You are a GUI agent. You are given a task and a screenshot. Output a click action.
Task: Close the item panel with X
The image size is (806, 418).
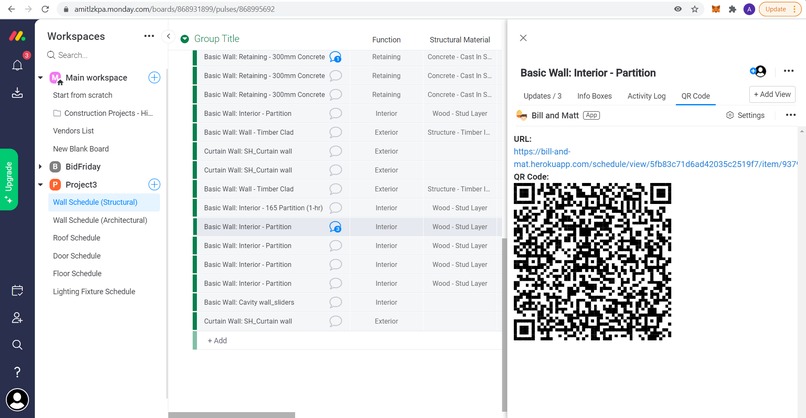pos(523,38)
